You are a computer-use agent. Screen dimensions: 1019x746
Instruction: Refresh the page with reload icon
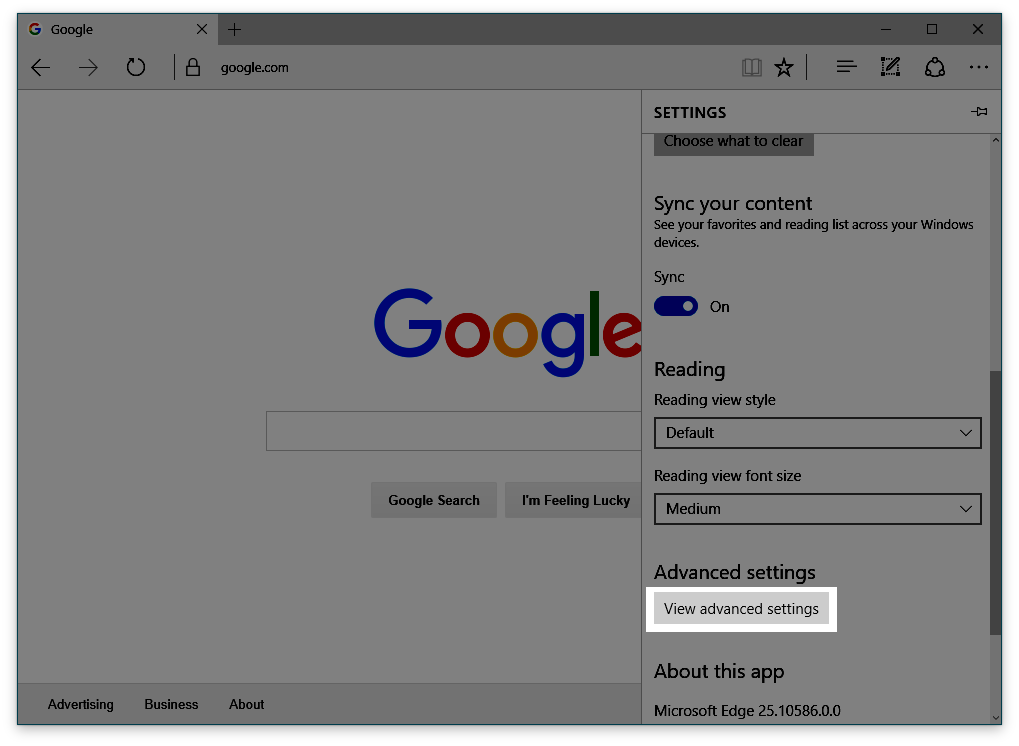(136, 67)
